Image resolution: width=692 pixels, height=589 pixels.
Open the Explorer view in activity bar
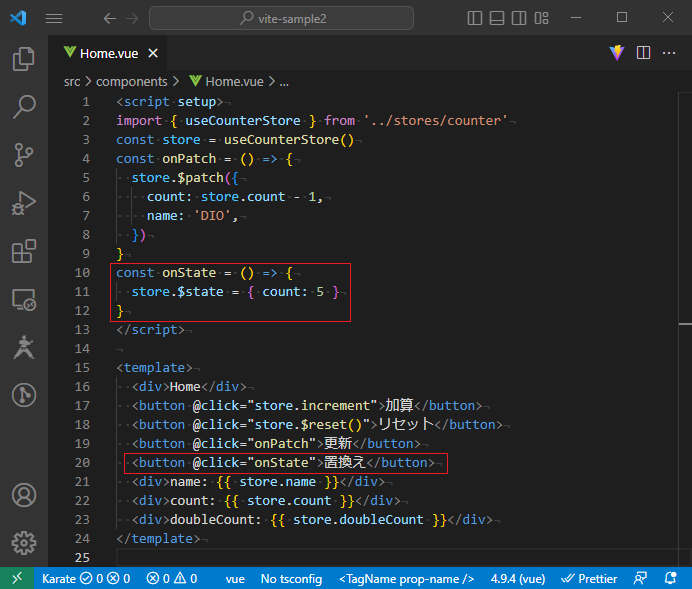click(x=24, y=59)
